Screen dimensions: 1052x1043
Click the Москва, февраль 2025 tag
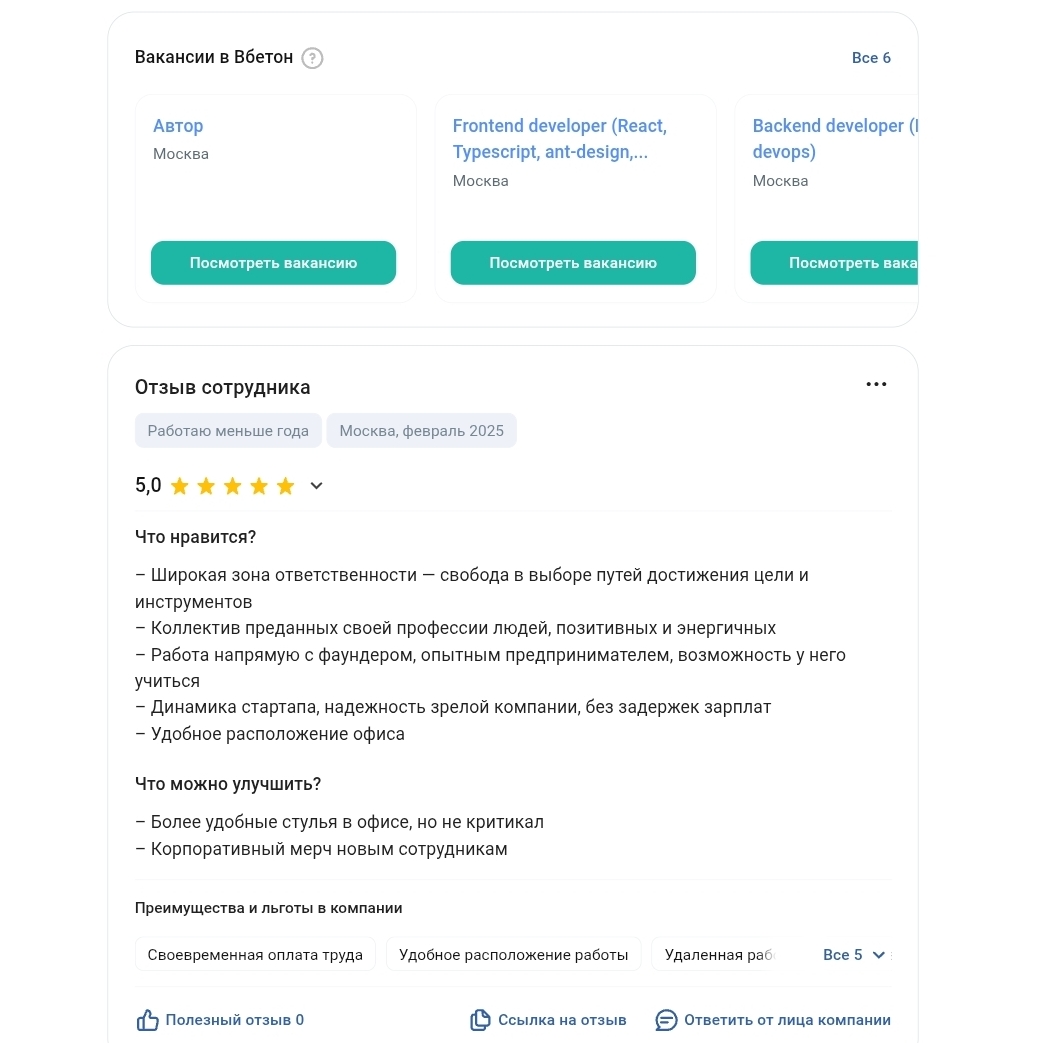[421, 430]
